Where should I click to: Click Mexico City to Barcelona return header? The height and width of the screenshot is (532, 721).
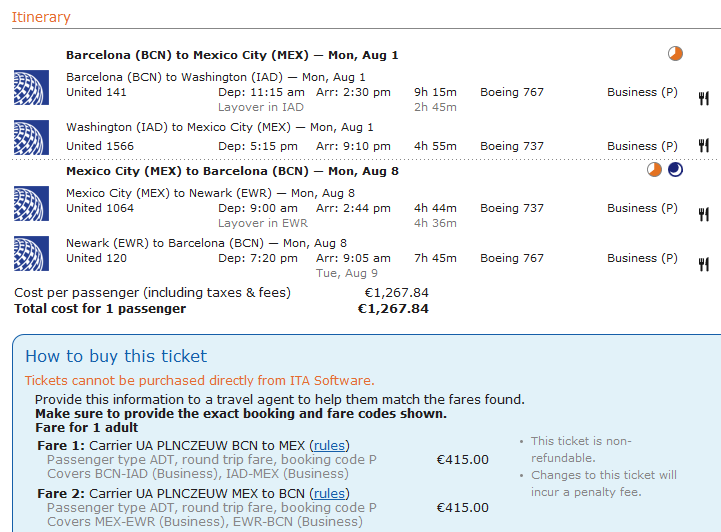[x=232, y=171]
